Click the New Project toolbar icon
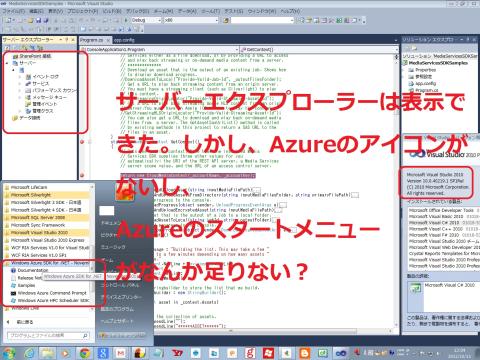Viewport: 480px width, 360px height. point(8,20)
